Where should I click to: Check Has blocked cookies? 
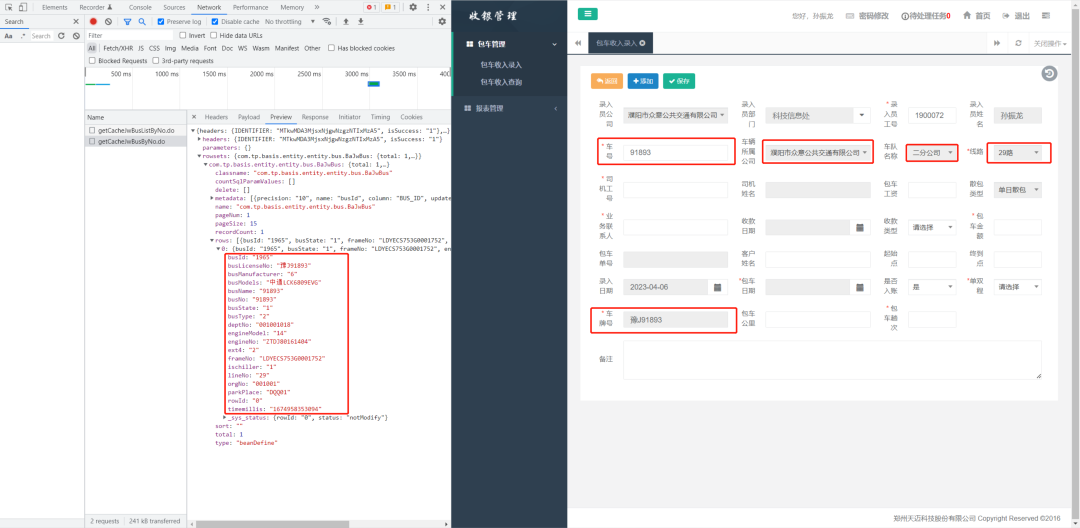click(332, 48)
